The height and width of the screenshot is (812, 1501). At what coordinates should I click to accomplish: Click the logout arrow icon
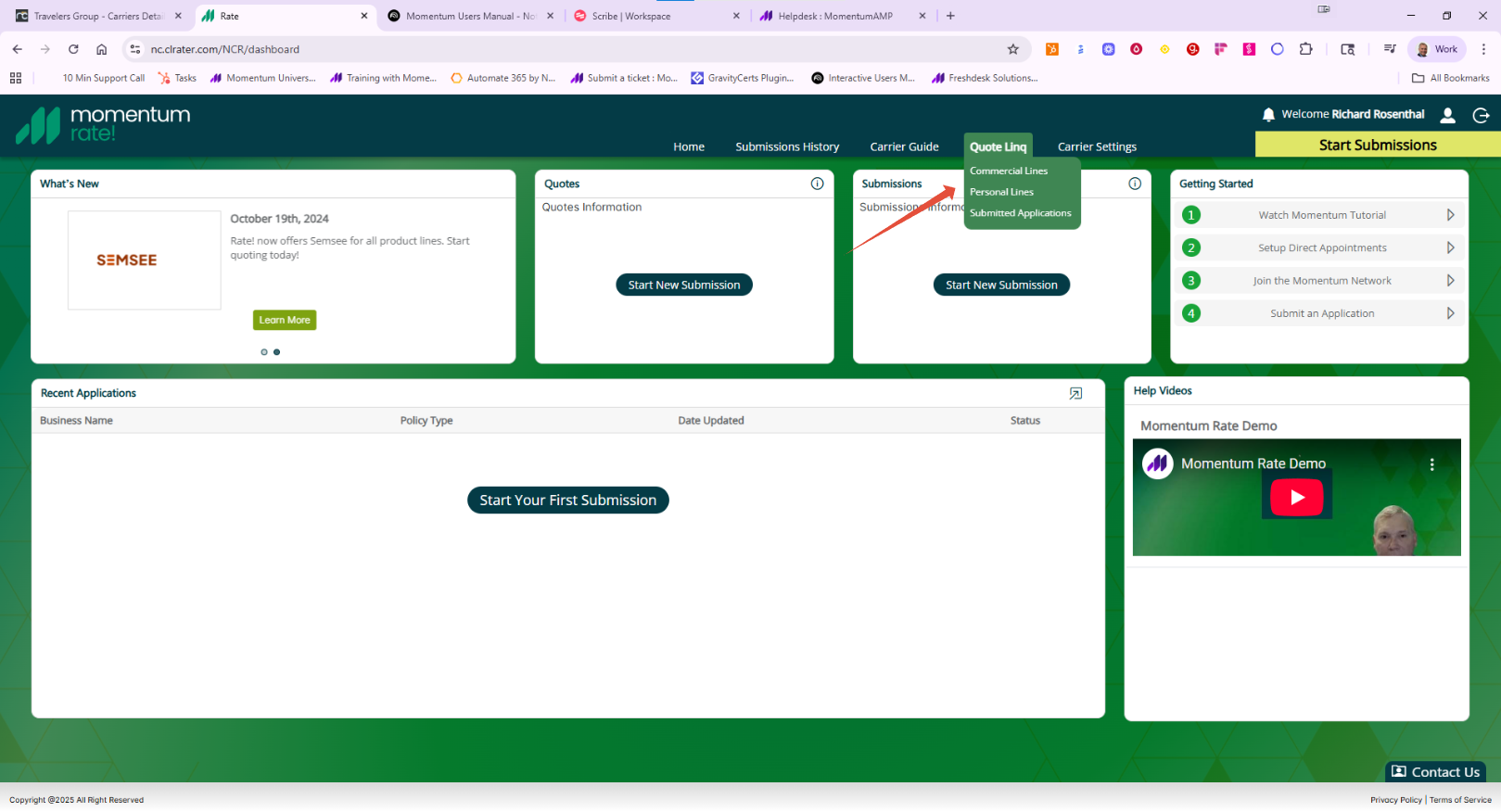(1481, 115)
